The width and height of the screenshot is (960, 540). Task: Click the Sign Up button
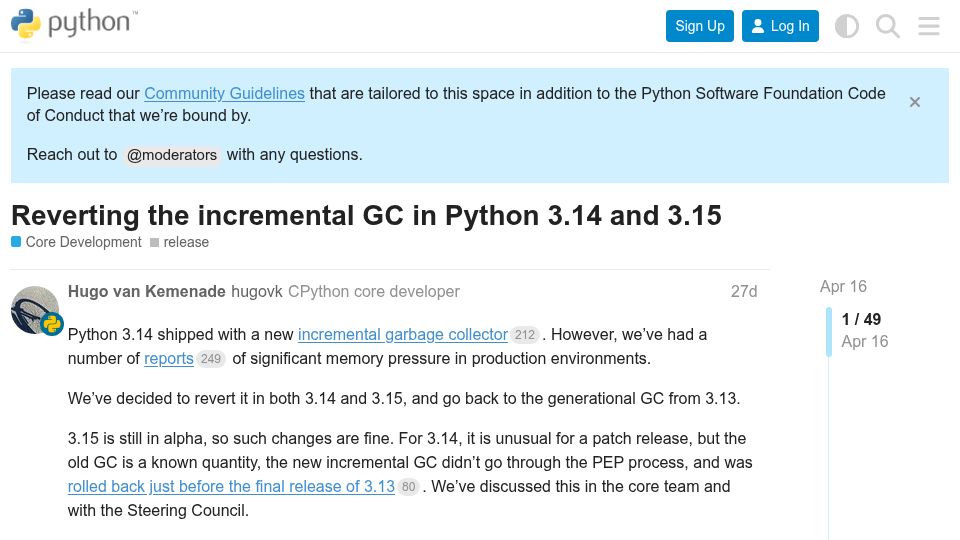click(700, 26)
